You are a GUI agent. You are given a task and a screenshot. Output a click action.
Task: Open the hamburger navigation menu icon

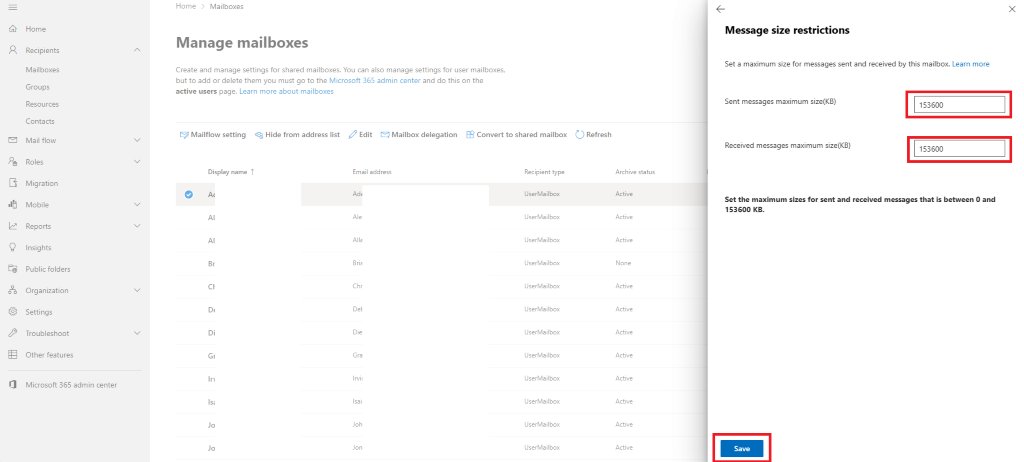pyautogui.click(x=12, y=7)
